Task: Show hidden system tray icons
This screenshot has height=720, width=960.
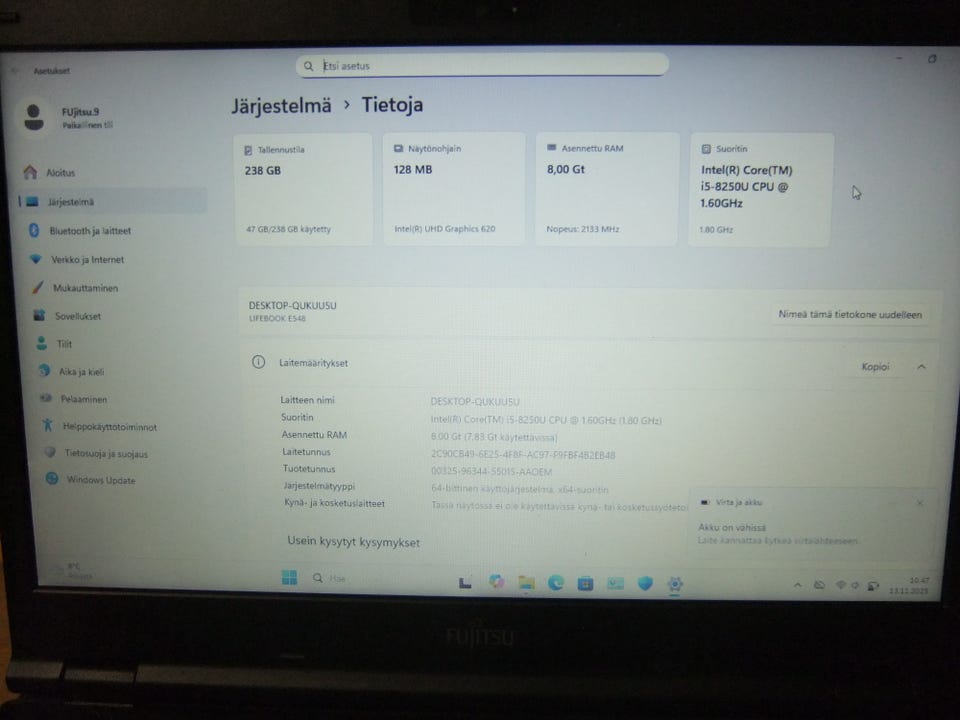Action: point(797,585)
